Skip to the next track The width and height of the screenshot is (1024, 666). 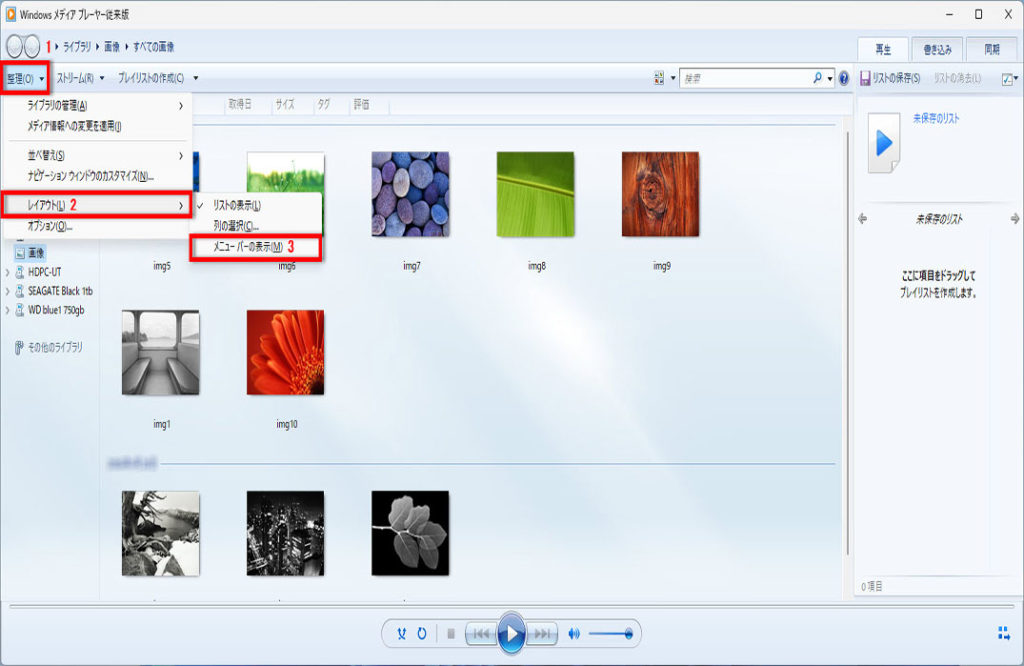click(542, 633)
